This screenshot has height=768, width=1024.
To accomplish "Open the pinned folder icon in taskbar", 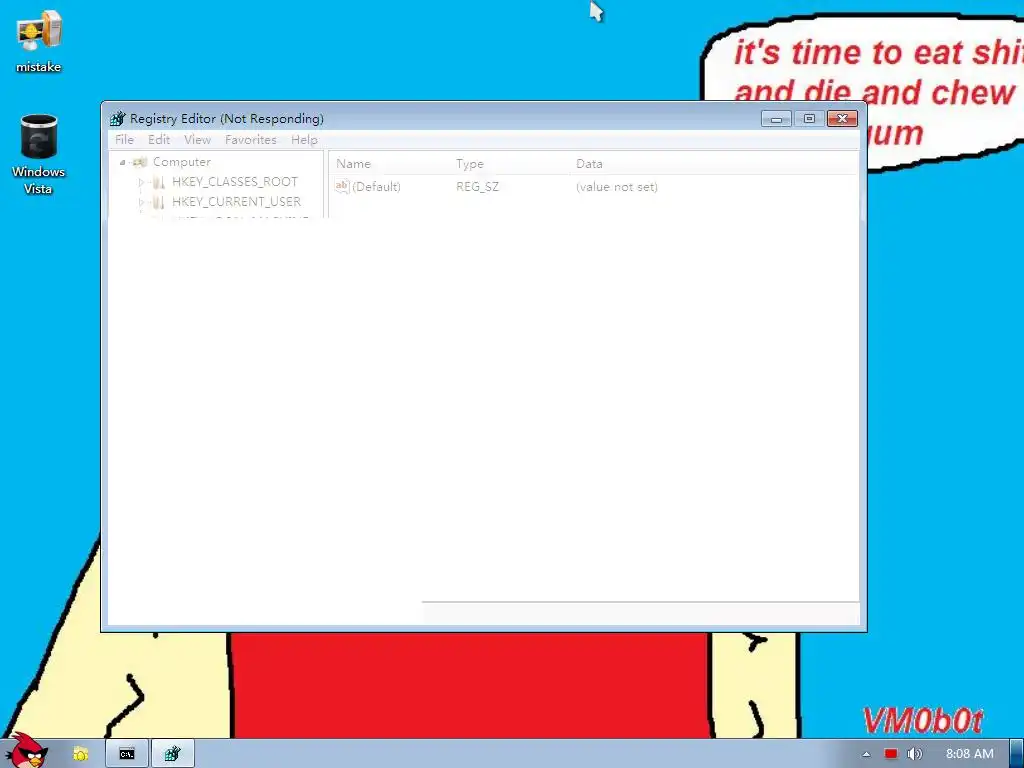I will [80, 754].
